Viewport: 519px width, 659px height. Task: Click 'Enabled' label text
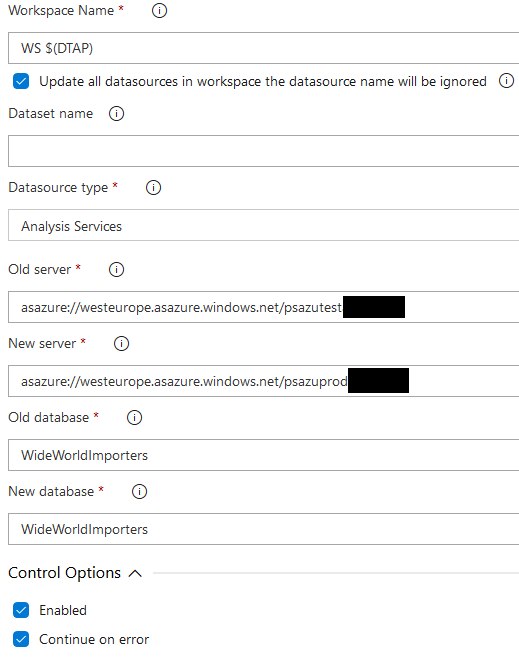63,610
